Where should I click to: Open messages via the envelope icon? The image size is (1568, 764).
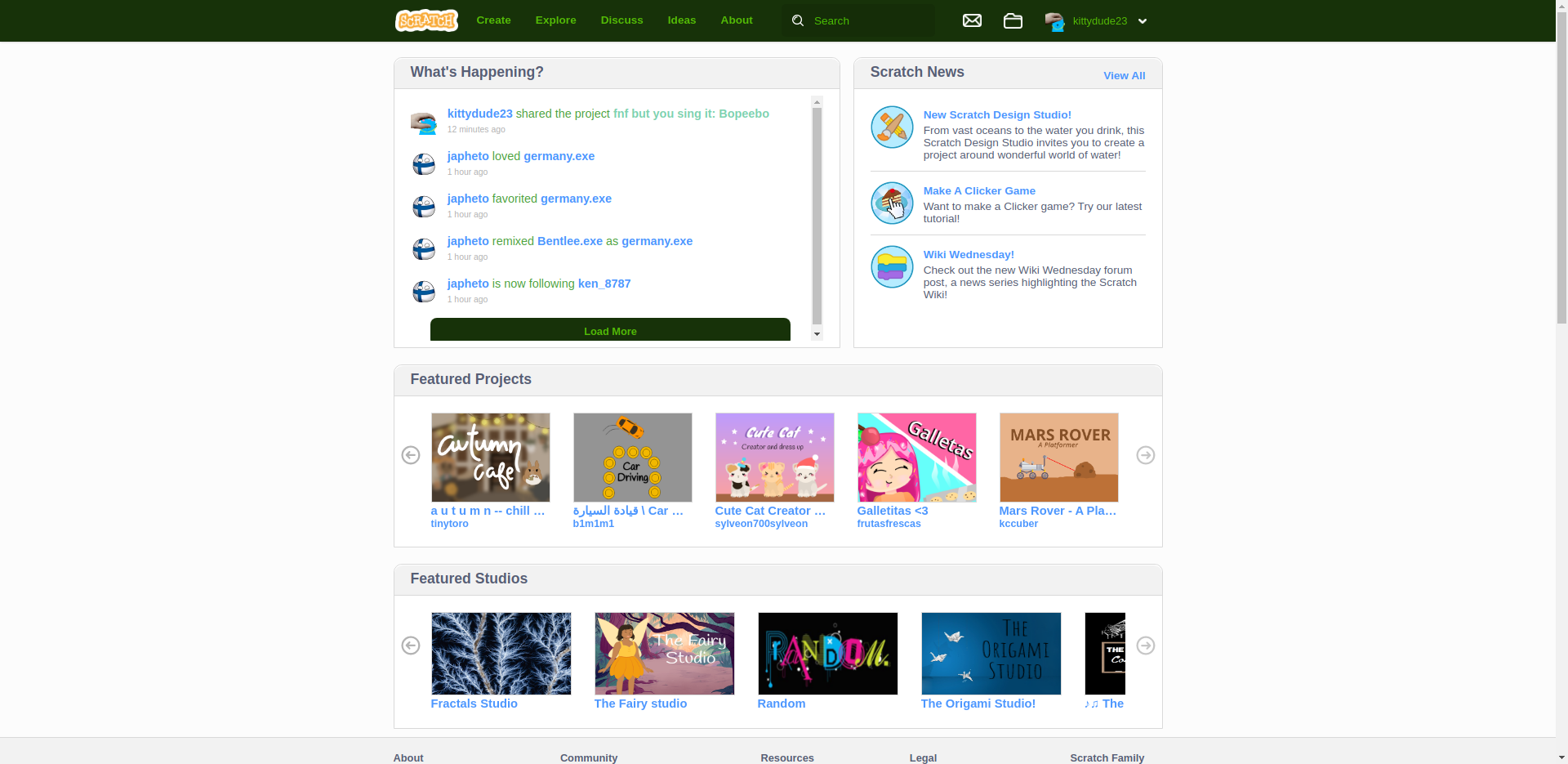tap(972, 20)
